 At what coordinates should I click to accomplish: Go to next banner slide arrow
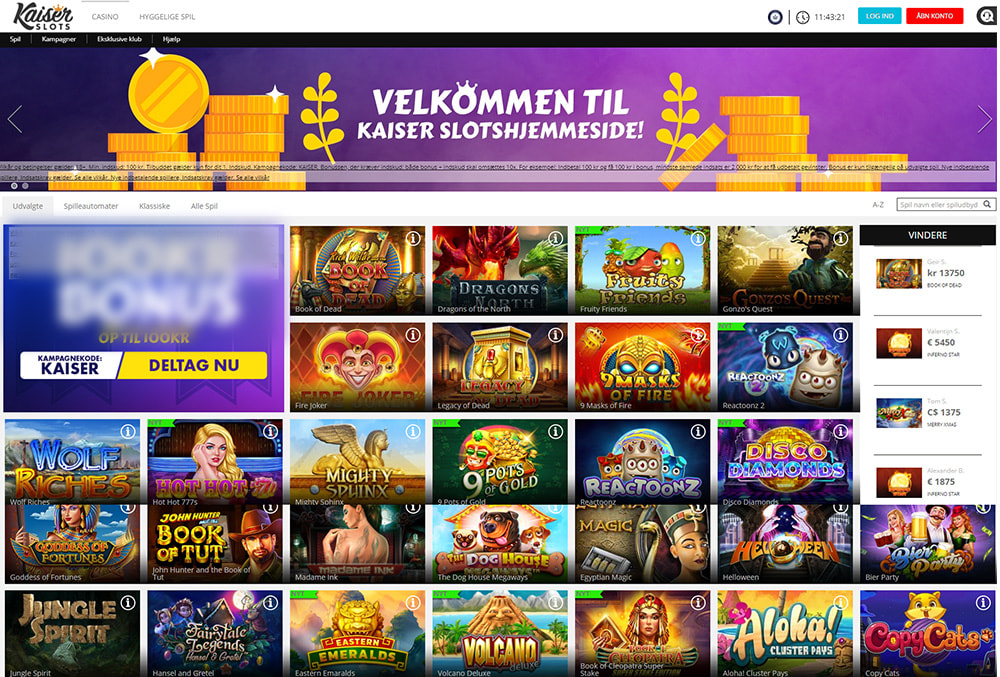984,119
